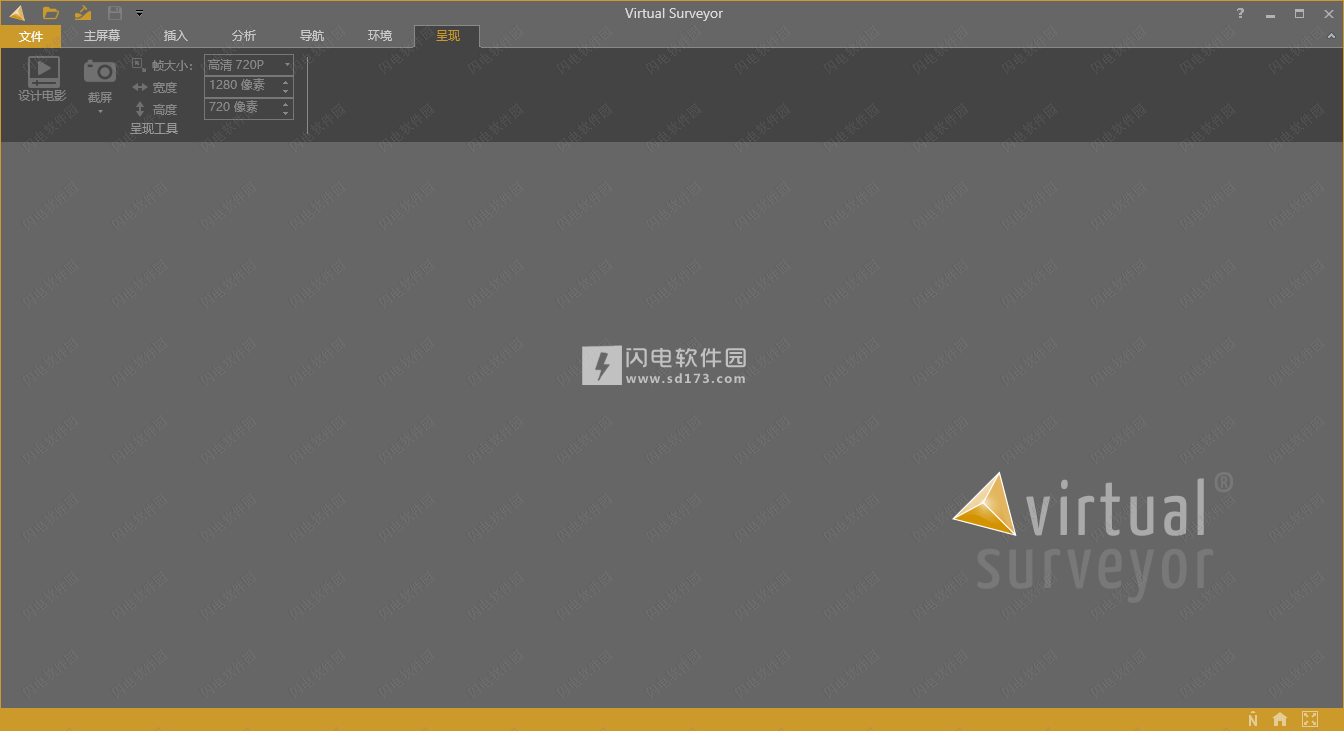
Task: Decrease the 高度 value with down arrow
Action: coord(286,113)
